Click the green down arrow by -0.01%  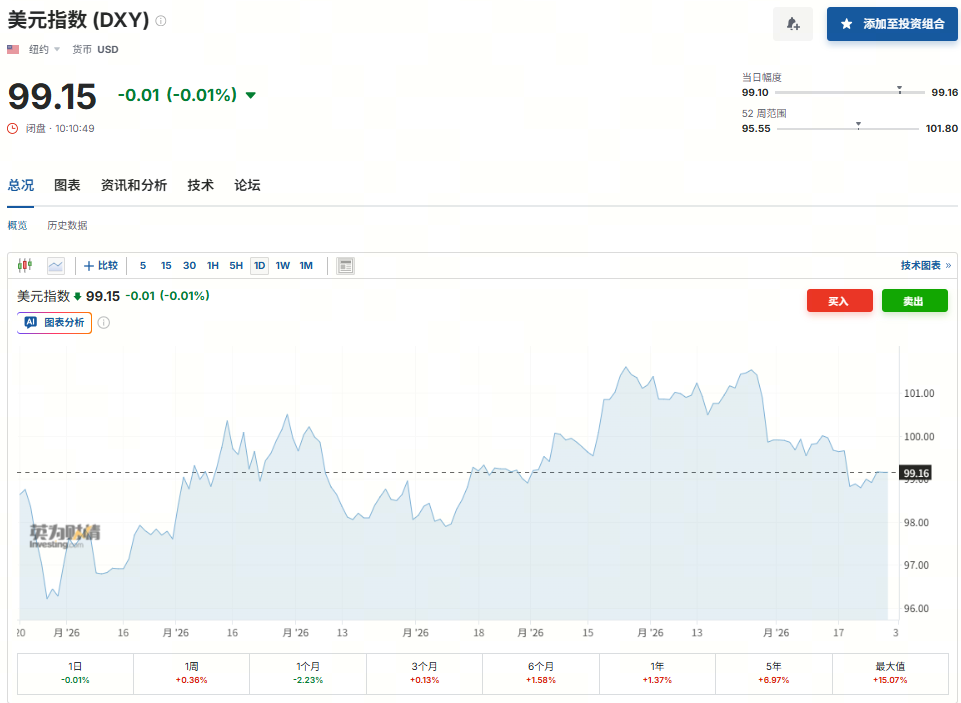pos(250,95)
